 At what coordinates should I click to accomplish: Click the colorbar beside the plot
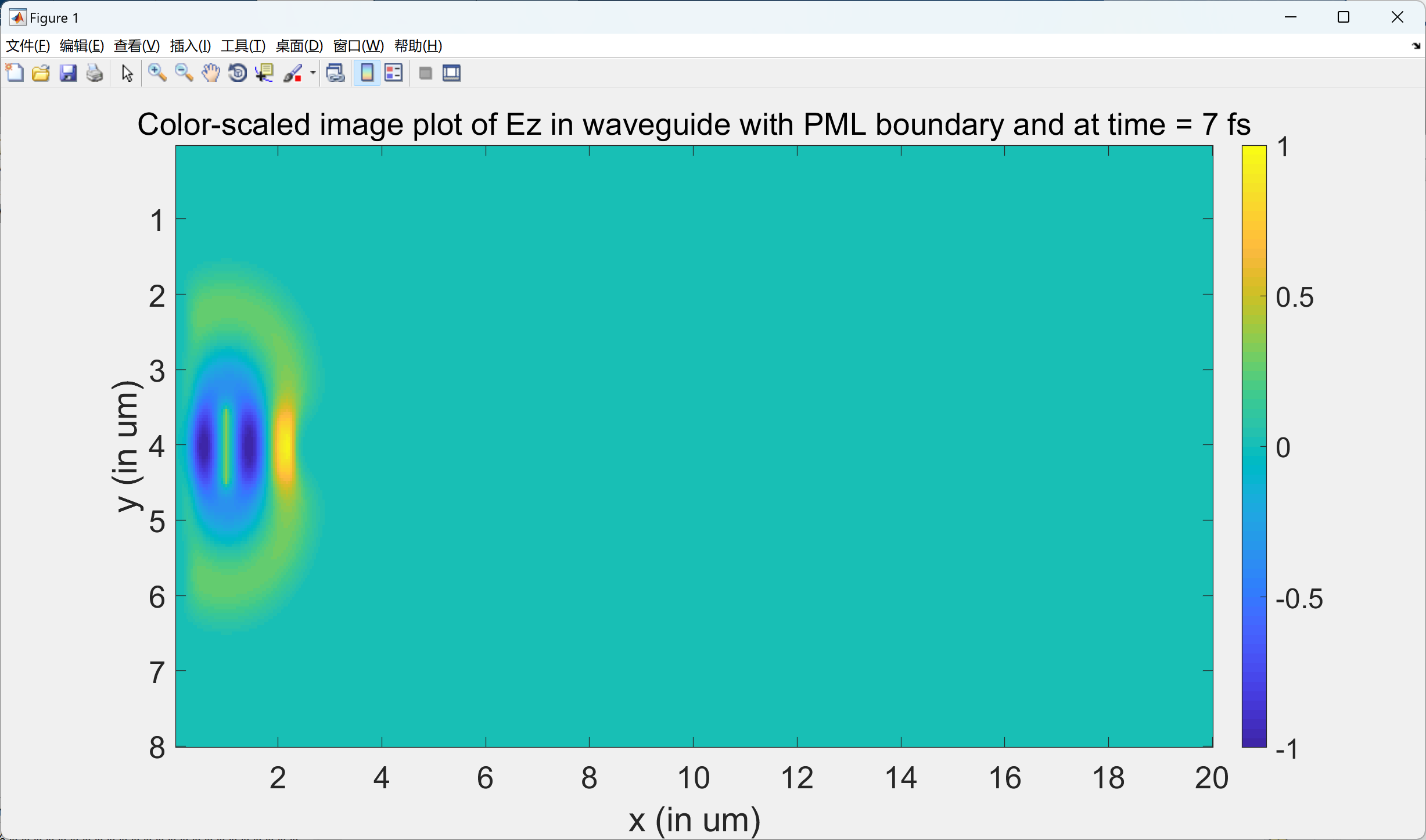1253,446
